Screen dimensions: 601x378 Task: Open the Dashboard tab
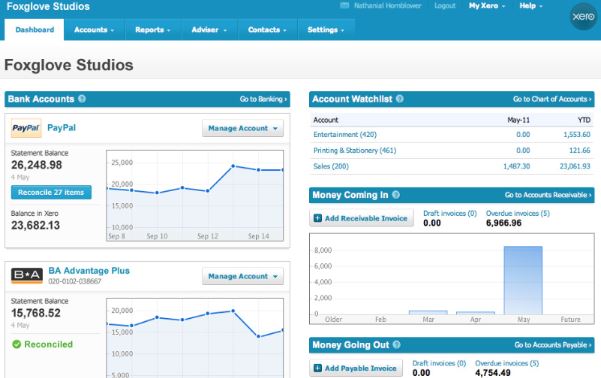(34, 30)
